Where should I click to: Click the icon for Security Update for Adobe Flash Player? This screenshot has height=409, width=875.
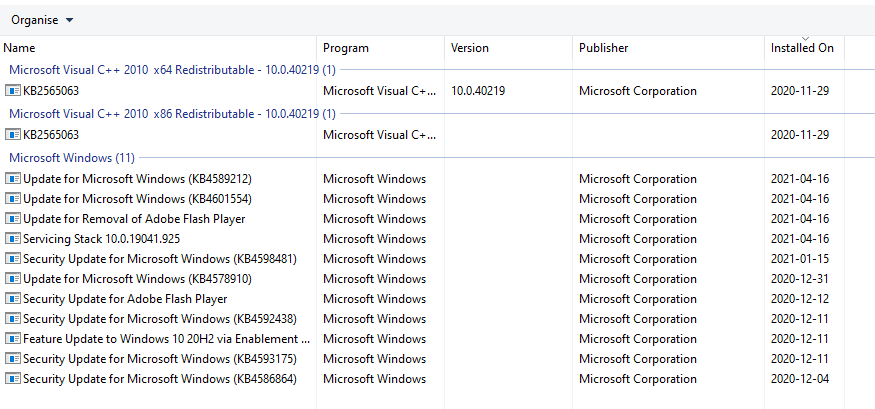(x=13, y=299)
